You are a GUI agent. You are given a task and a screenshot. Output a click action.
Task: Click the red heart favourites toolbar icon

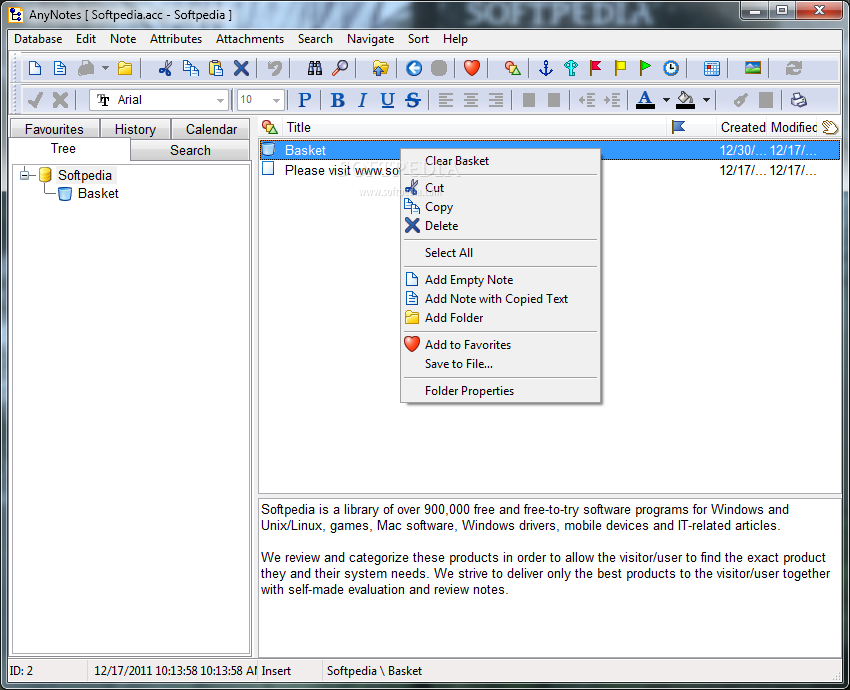tap(472, 68)
